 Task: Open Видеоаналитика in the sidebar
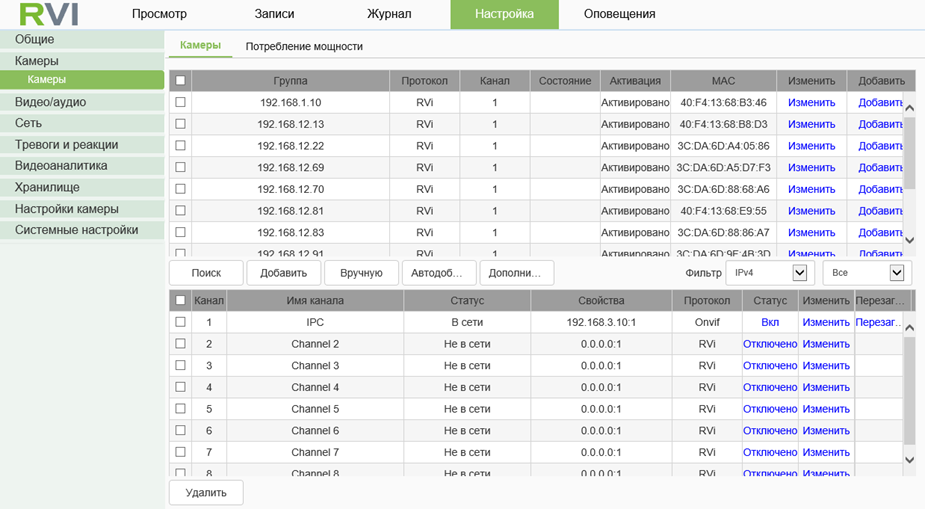[x=61, y=166]
